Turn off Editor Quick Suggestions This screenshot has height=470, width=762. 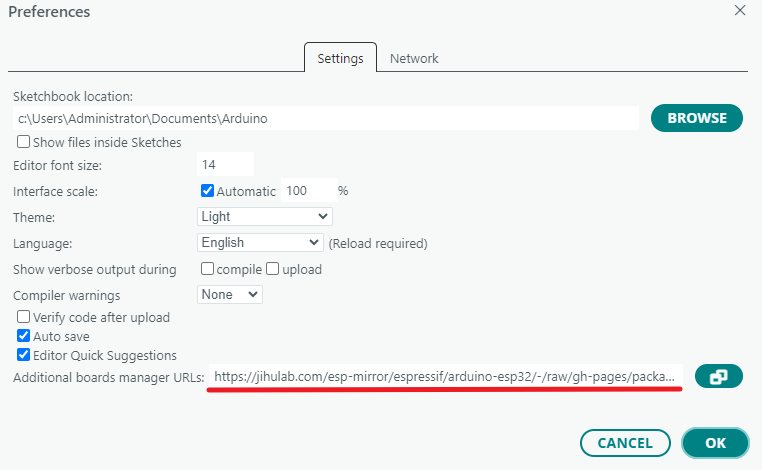pyautogui.click(x=23, y=355)
